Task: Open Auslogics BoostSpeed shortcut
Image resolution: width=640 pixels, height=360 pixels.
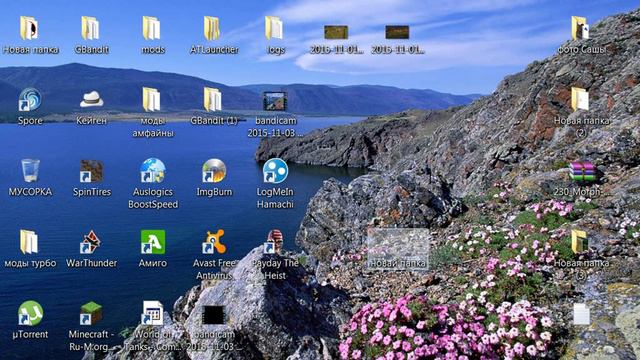Action: [153, 171]
